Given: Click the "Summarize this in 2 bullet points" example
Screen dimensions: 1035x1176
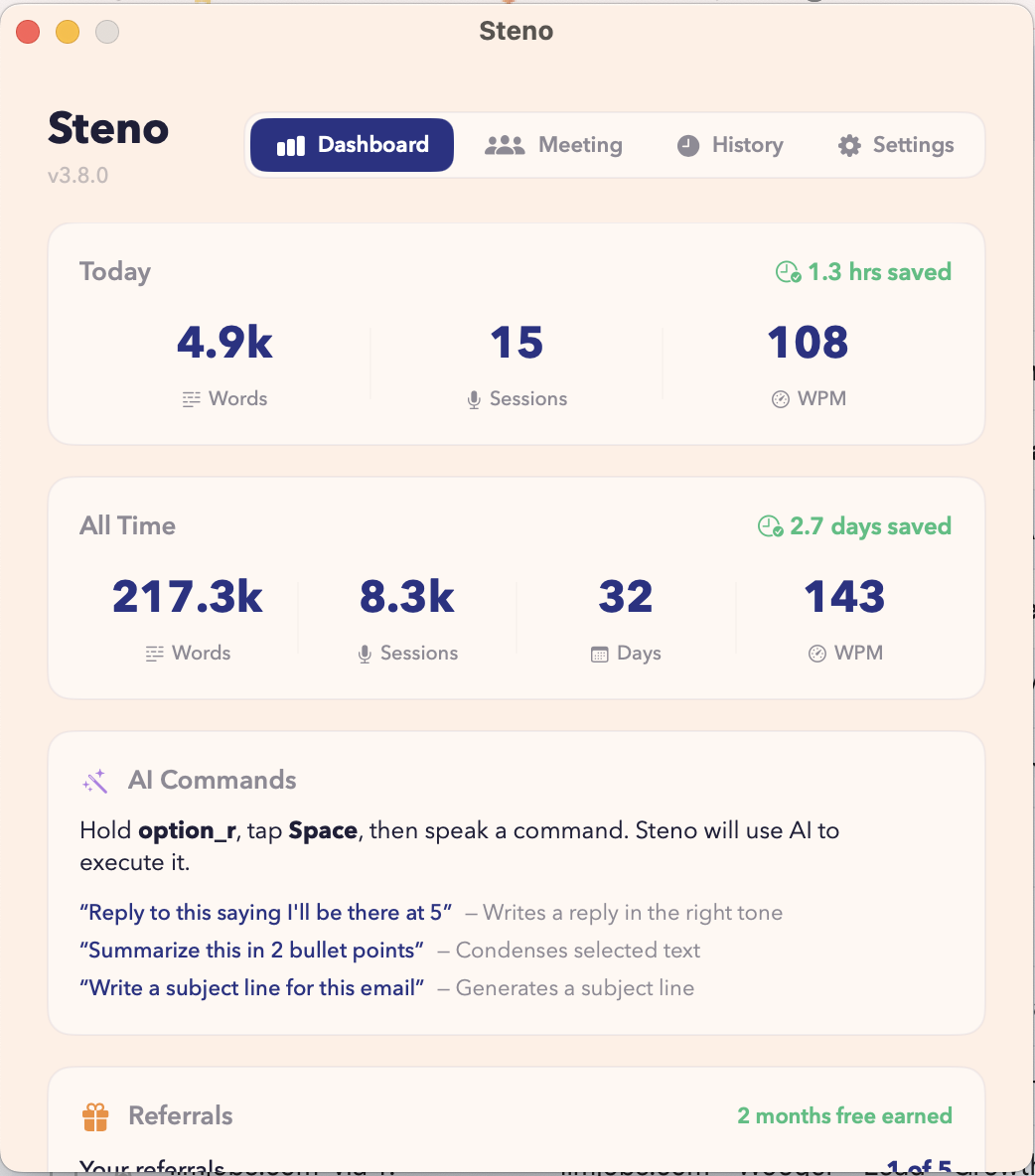Looking at the screenshot, I should tap(252, 951).
